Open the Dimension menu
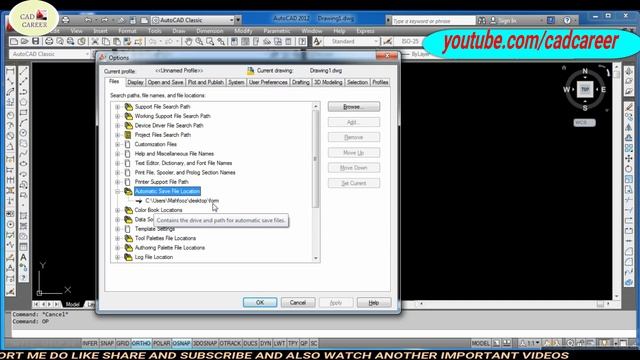The width and height of the screenshot is (640, 360). click(210, 31)
